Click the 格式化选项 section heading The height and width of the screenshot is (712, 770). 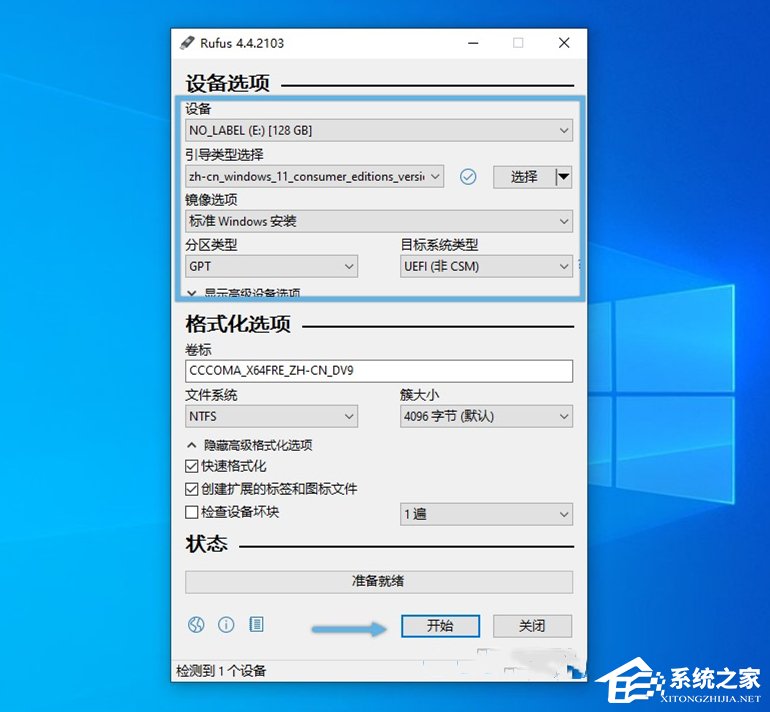pos(238,324)
